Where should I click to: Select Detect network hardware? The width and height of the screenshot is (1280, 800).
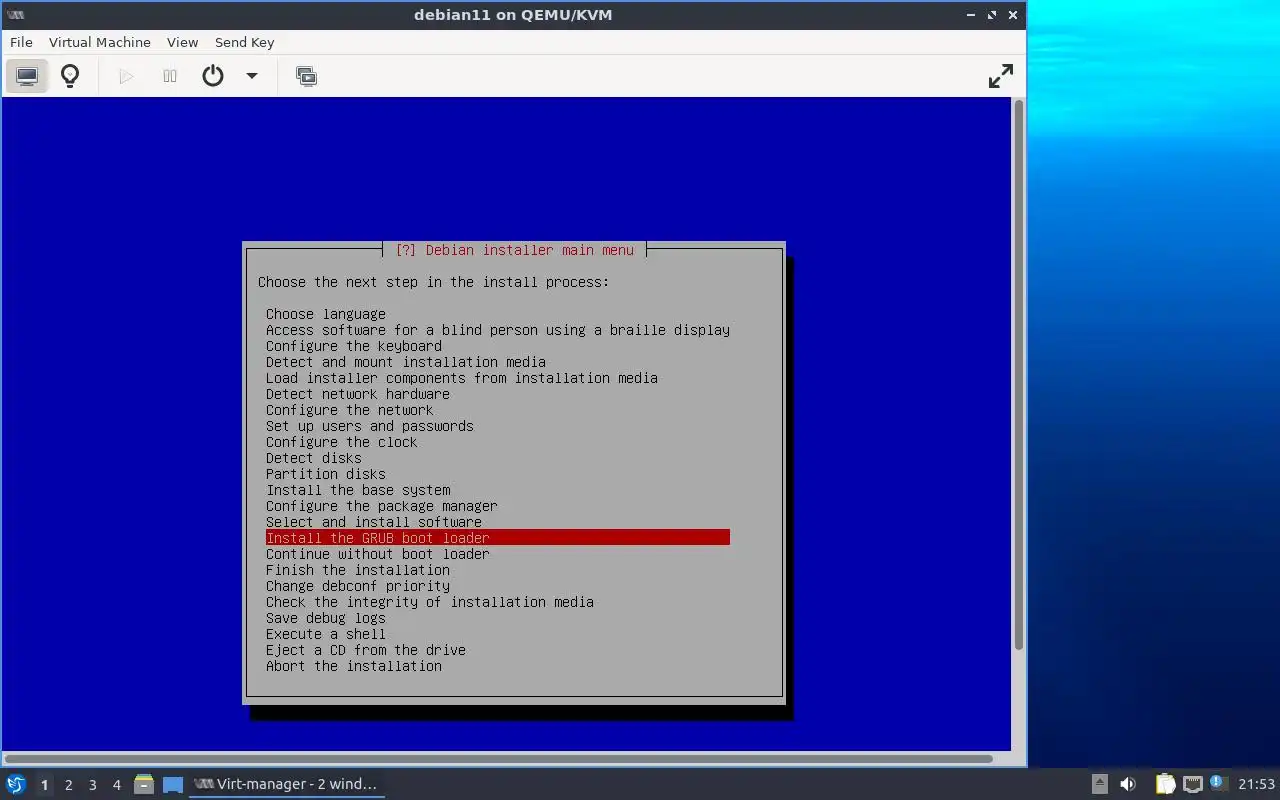coord(358,394)
